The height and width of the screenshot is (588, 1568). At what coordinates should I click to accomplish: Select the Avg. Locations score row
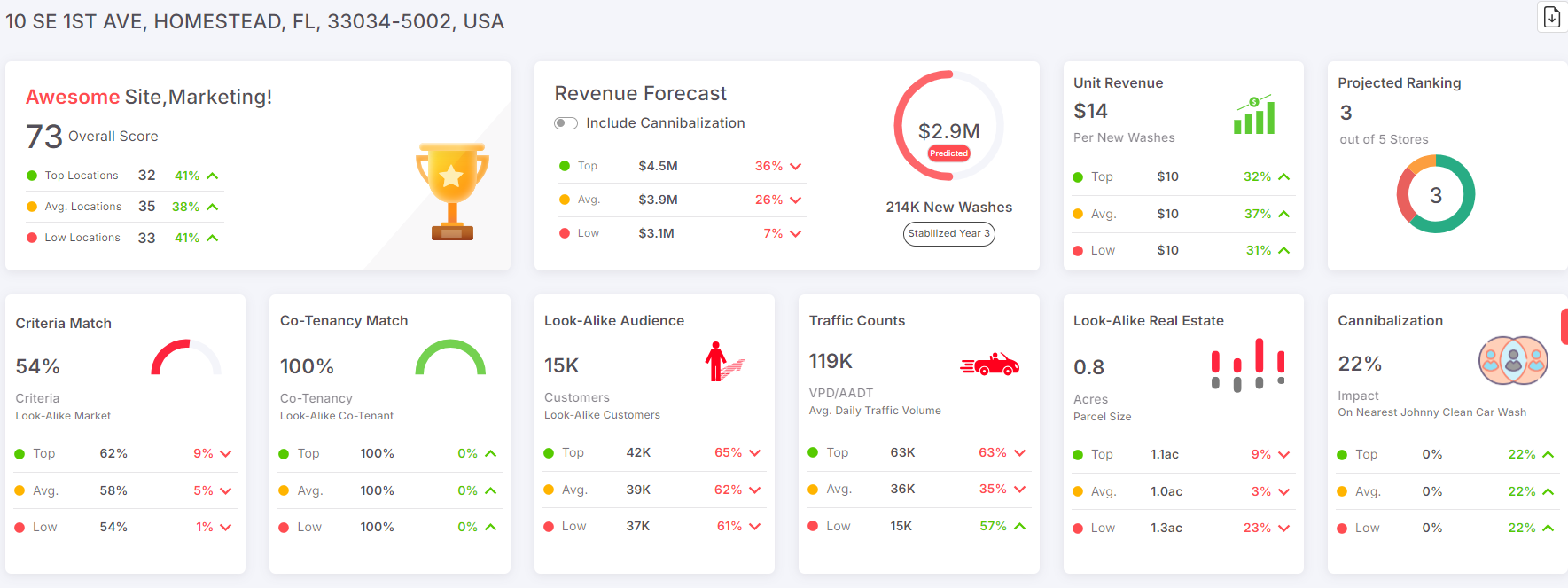tap(122, 207)
